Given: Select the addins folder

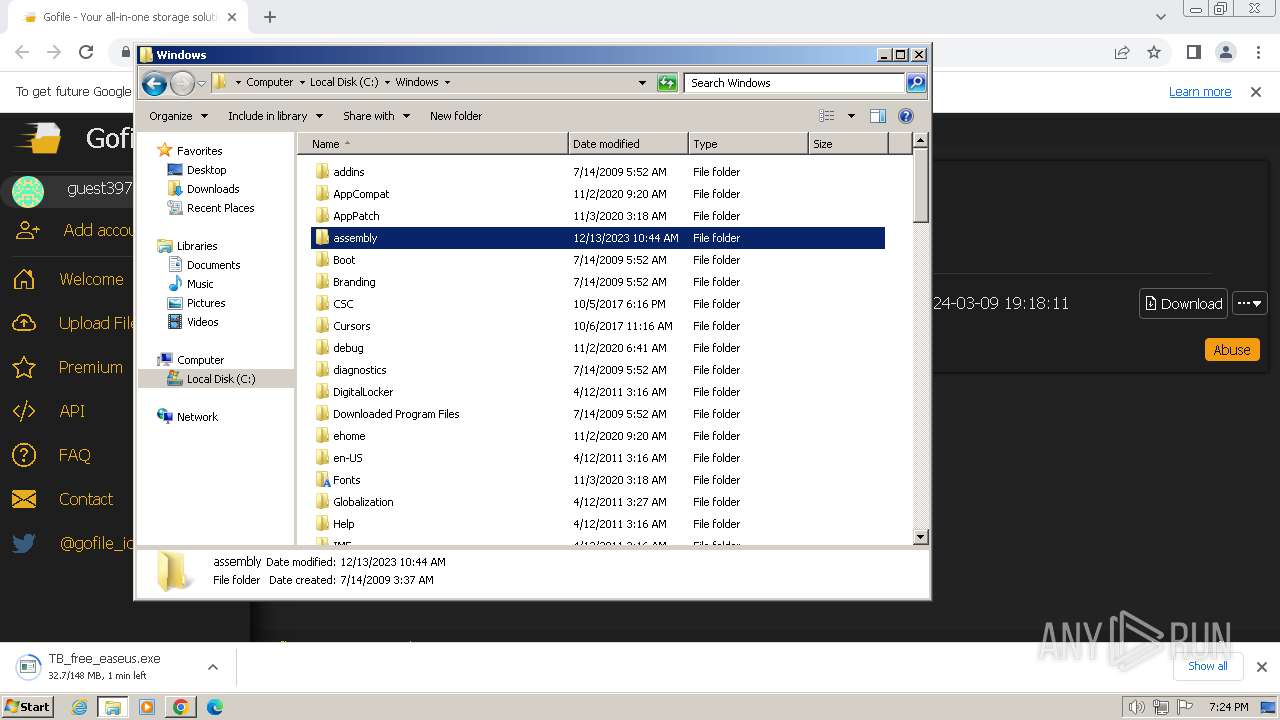Looking at the screenshot, I should pyautogui.click(x=349, y=172).
